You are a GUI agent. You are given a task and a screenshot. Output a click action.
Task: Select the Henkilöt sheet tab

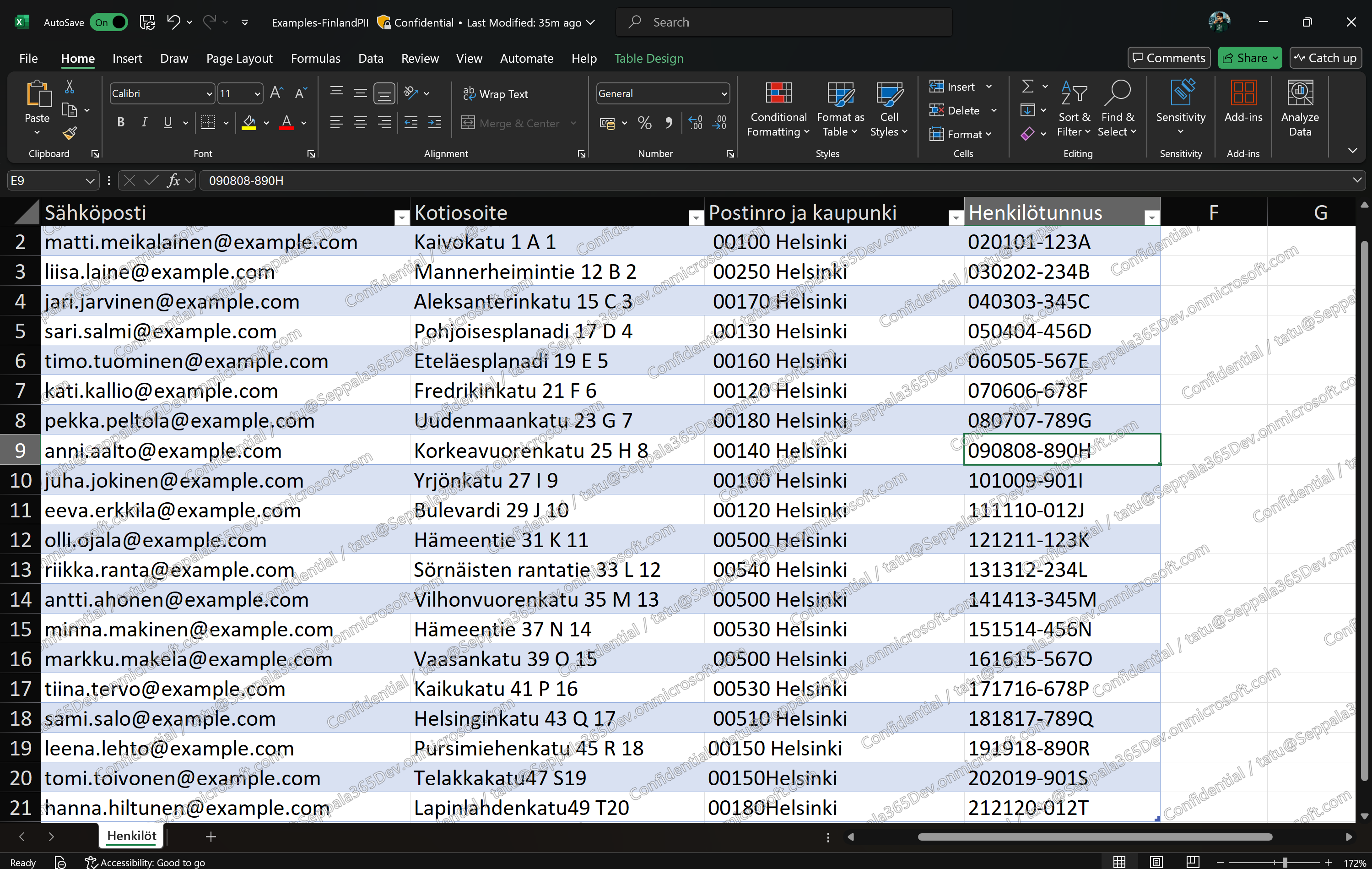(130, 836)
